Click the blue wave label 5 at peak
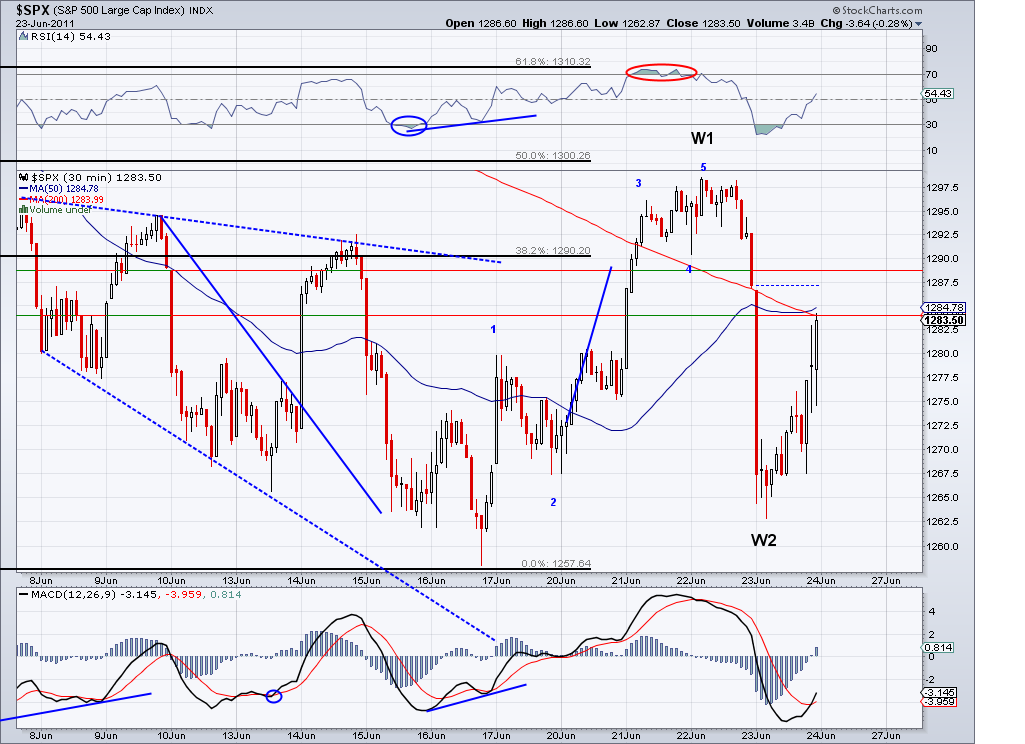This screenshot has height=744, width=1025. tap(703, 167)
